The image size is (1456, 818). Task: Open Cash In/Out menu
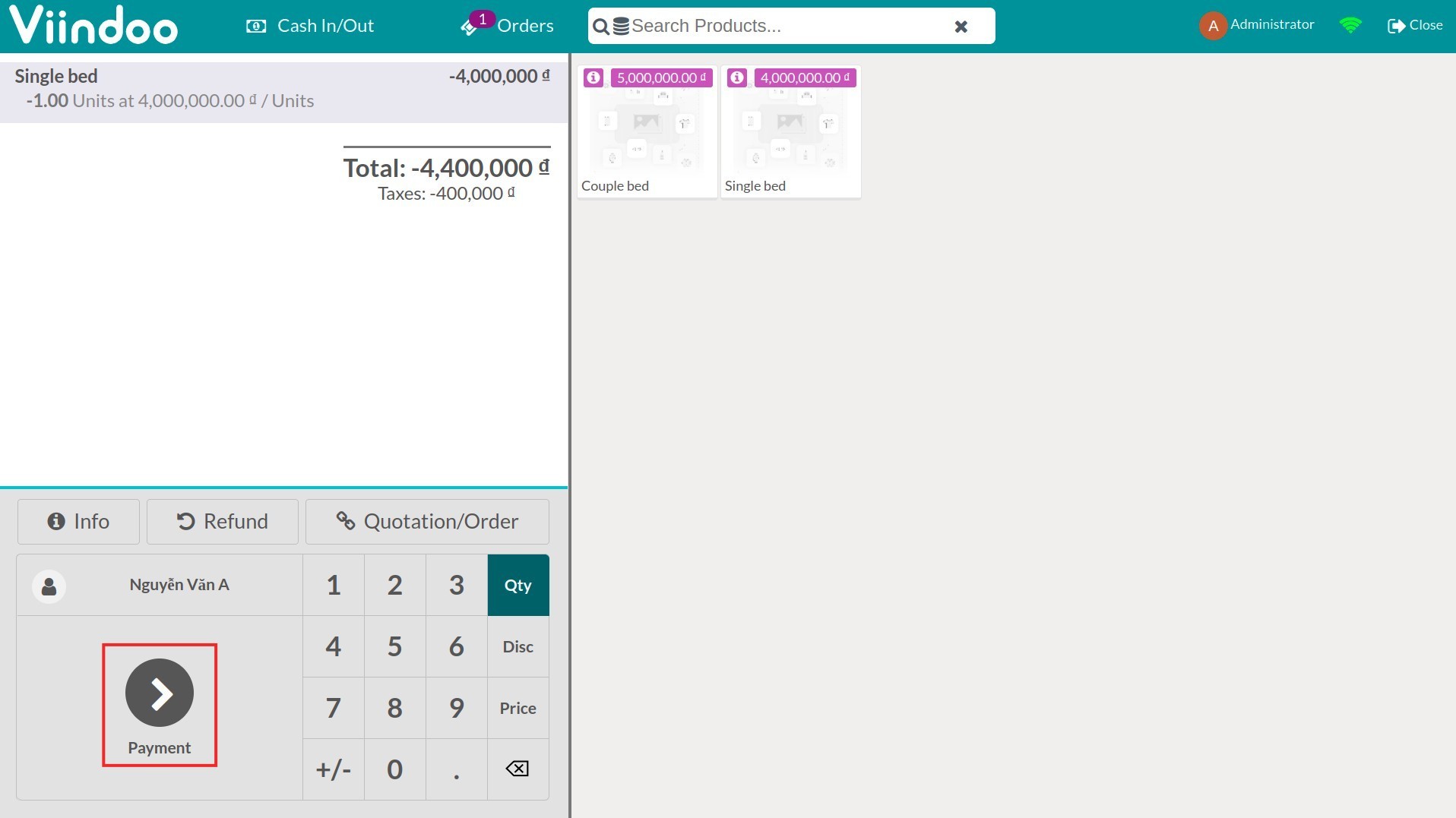coord(310,26)
